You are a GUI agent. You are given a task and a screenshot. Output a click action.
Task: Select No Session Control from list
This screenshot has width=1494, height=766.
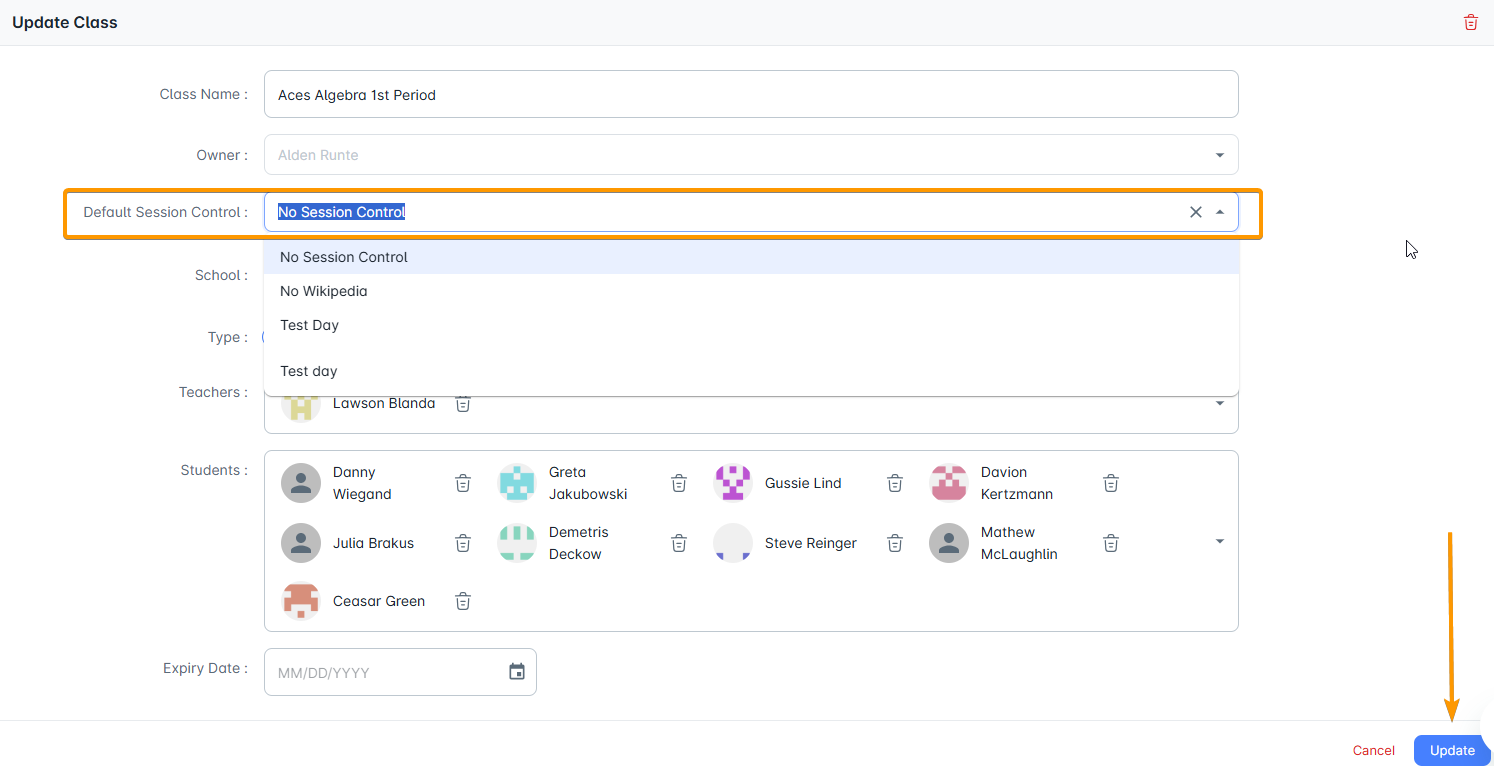coord(751,257)
